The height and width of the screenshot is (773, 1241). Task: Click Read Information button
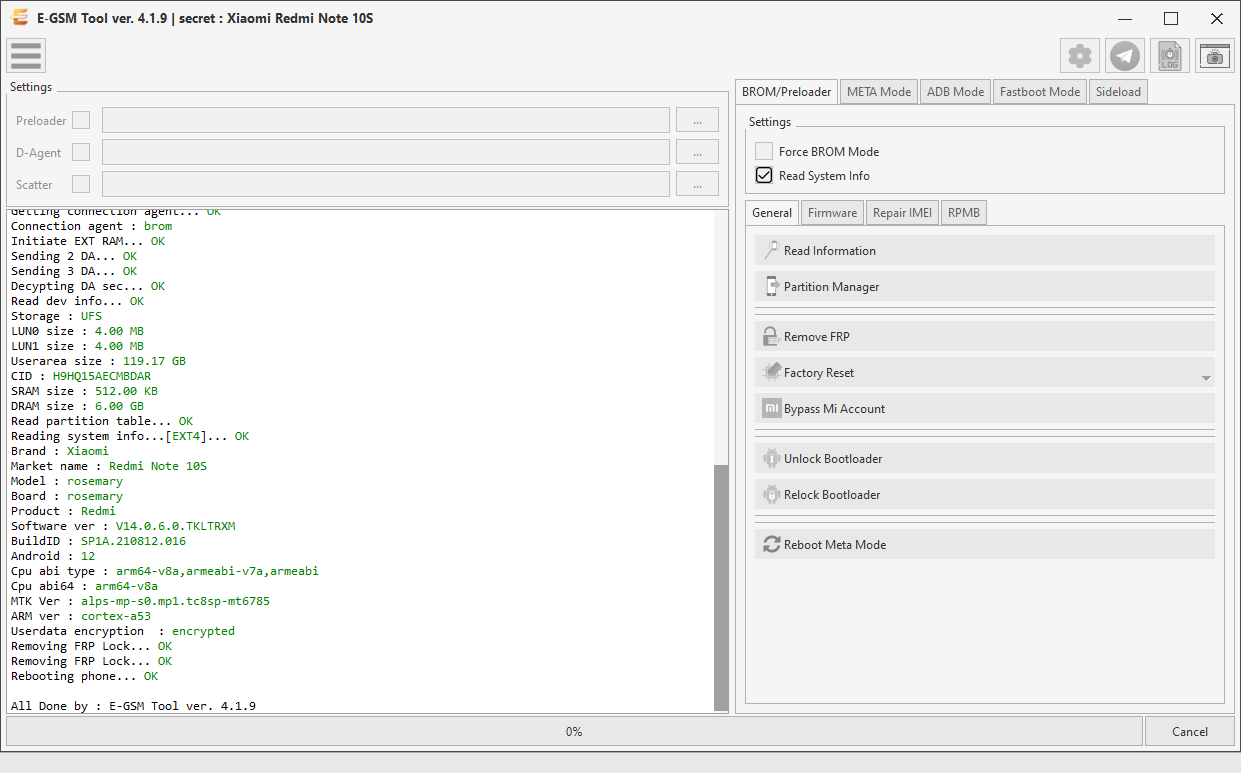click(985, 251)
